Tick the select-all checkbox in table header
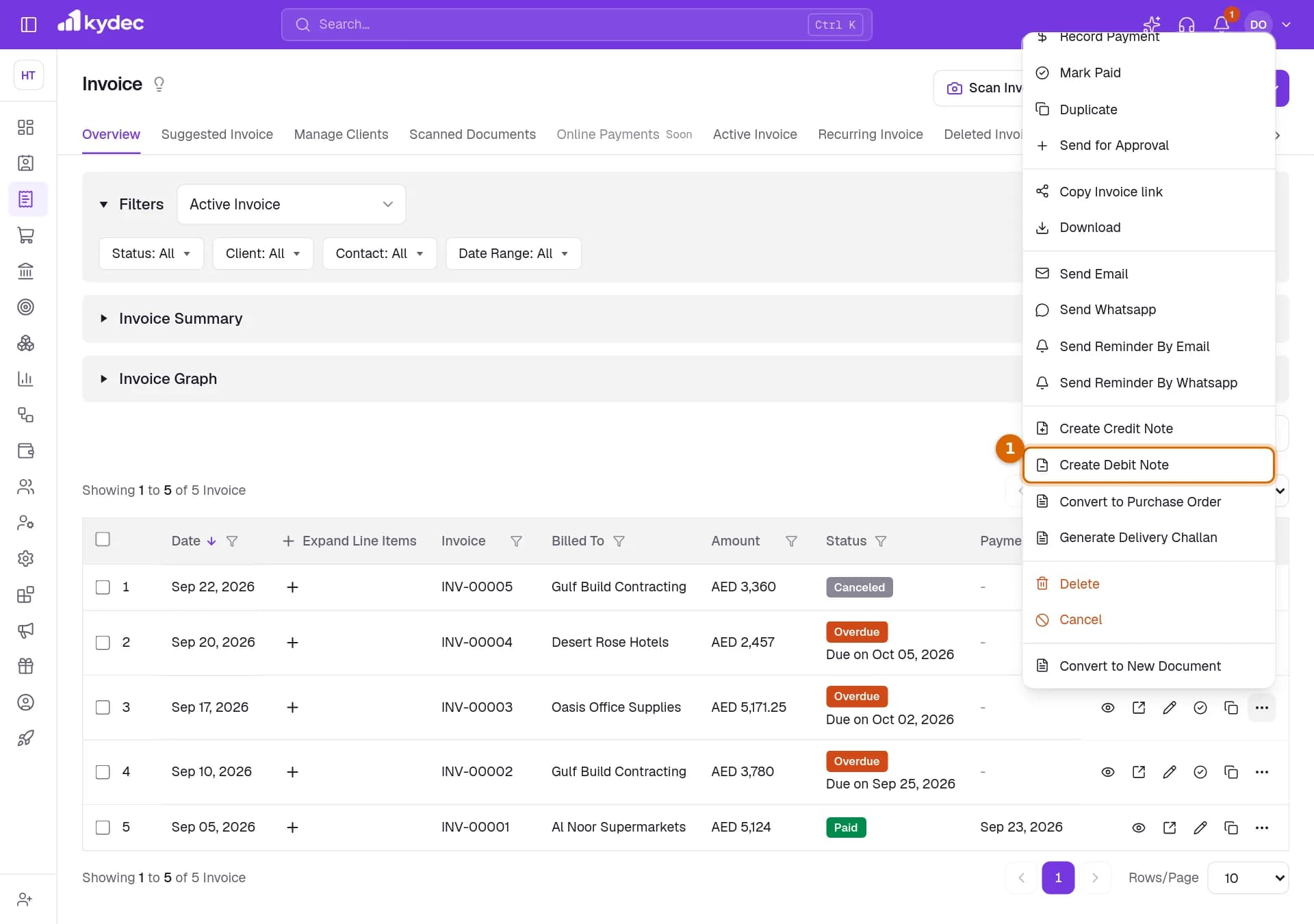The image size is (1314, 924). point(103,539)
